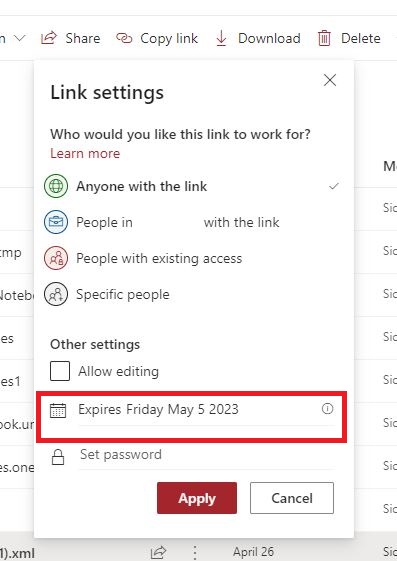Open the three-dot menu on the .xml row
Screen dimensions: 397x561
pyautogui.click(x=195, y=552)
